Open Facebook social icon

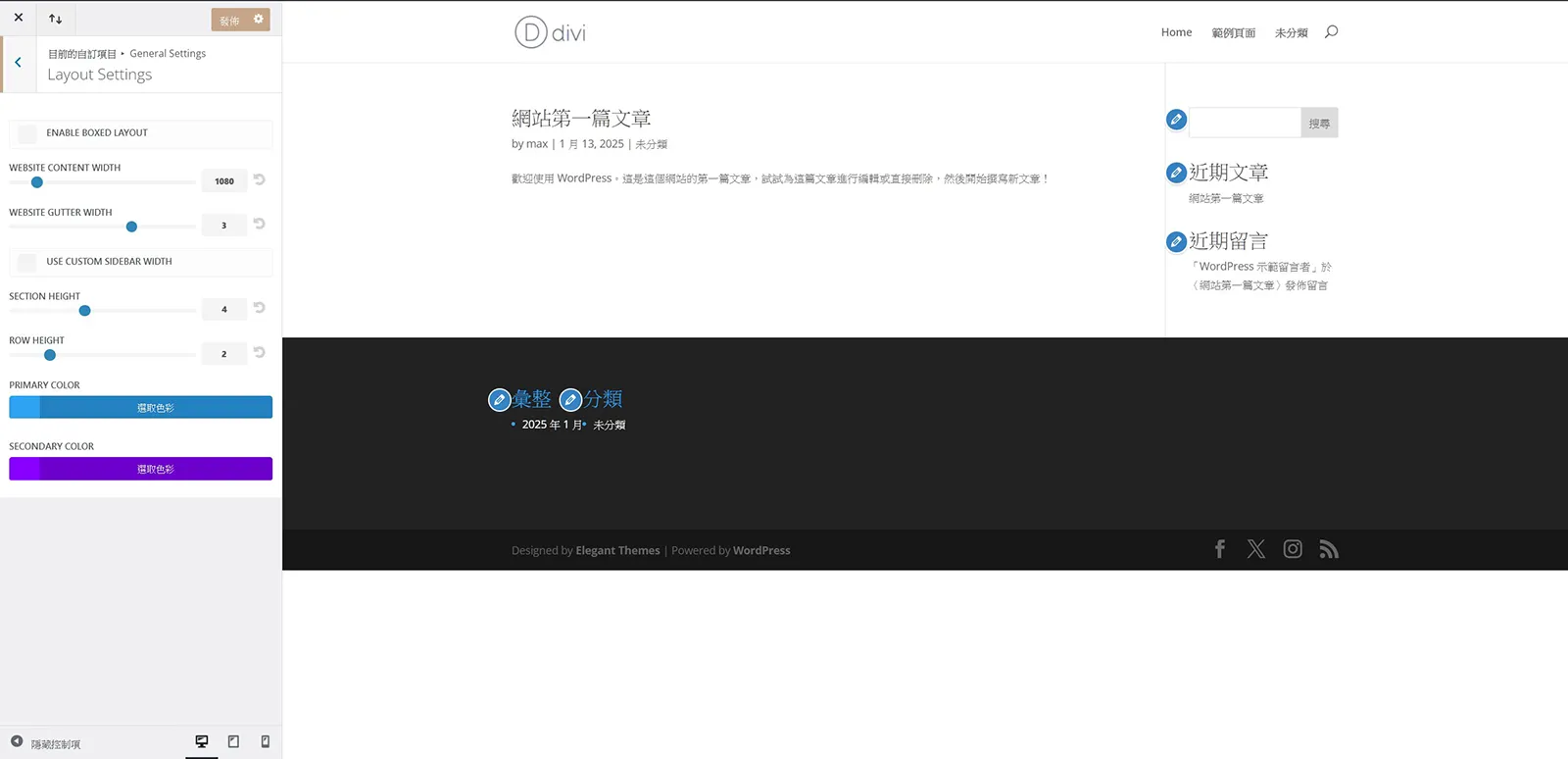[x=1220, y=549]
